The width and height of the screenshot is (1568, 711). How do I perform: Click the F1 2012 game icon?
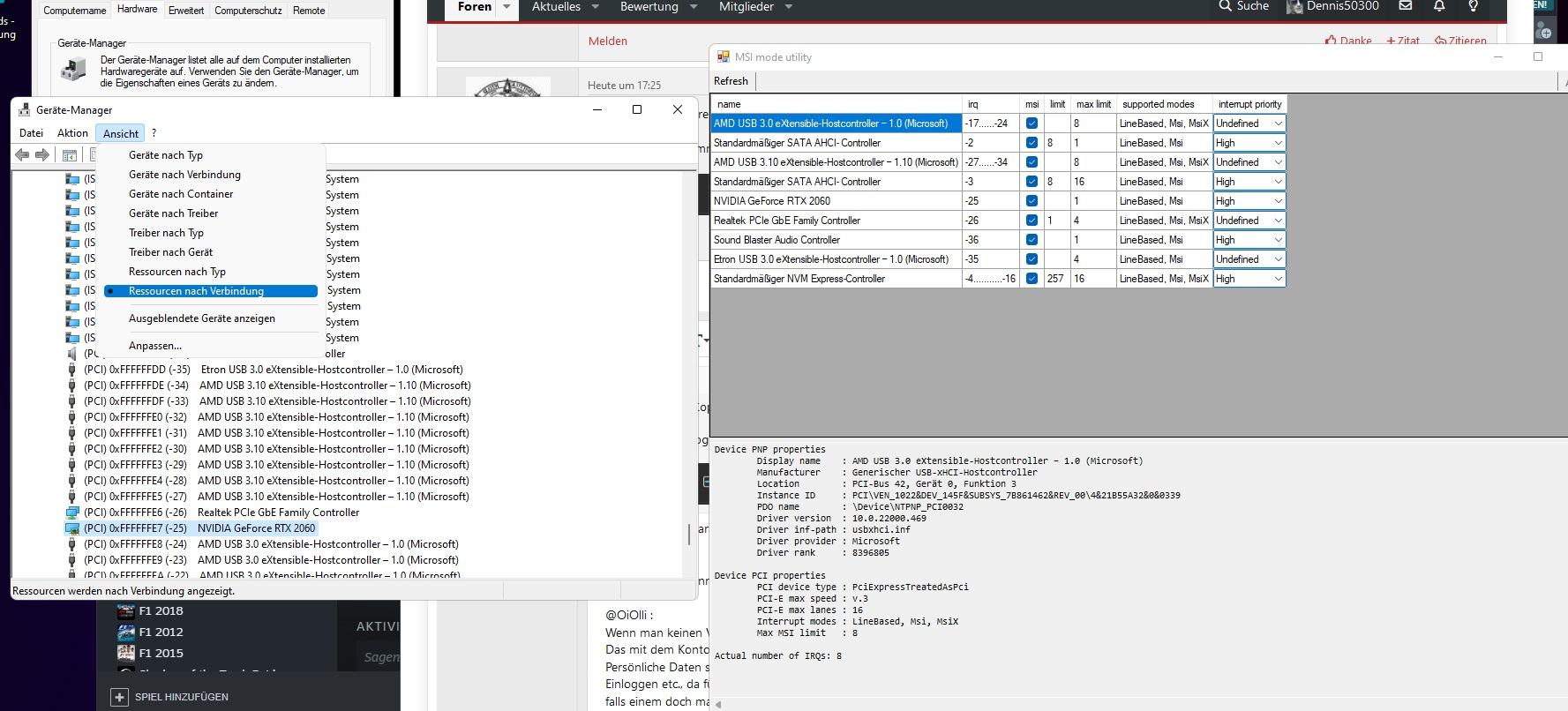pos(126,632)
